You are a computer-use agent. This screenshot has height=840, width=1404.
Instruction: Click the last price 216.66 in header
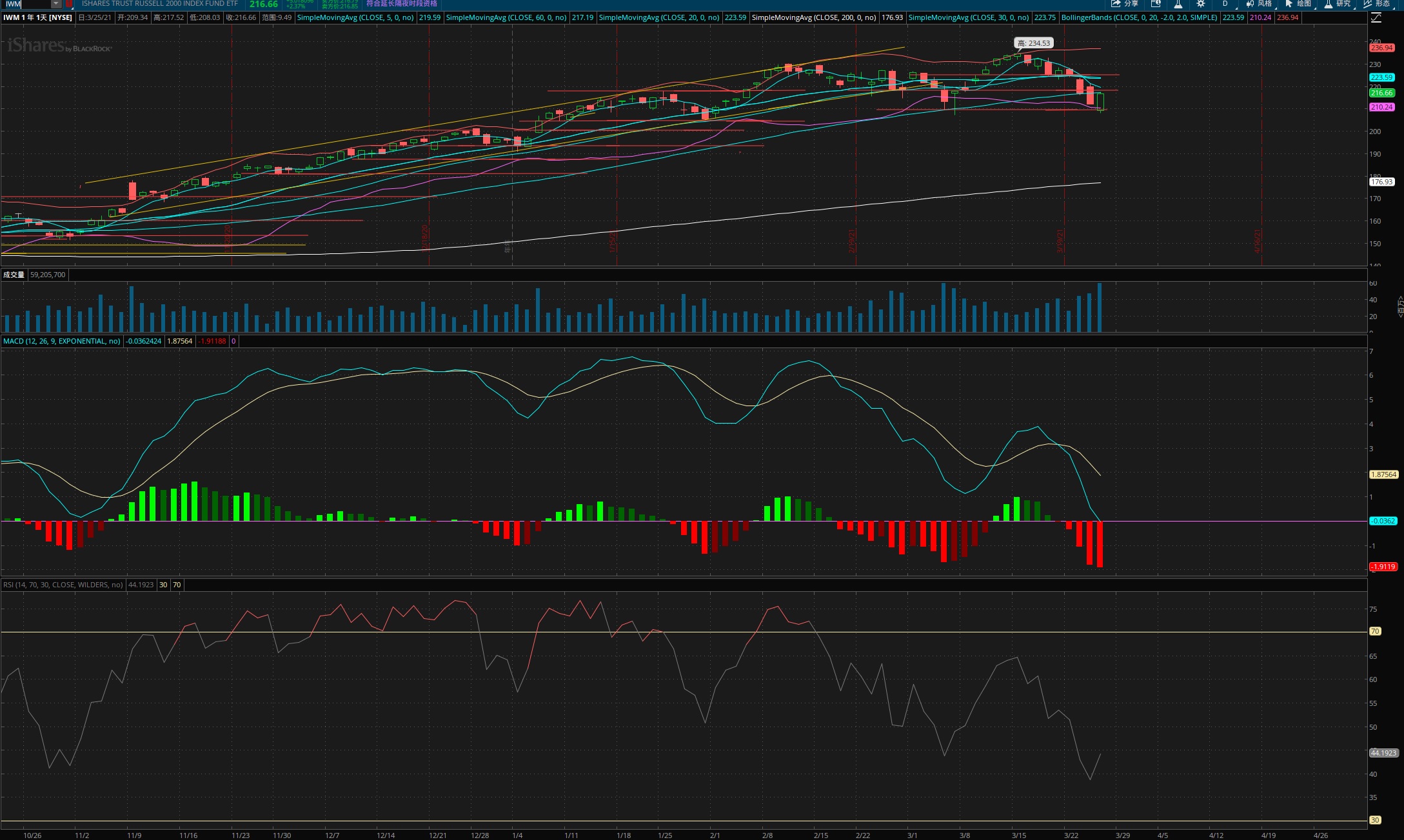coord(264,4)
